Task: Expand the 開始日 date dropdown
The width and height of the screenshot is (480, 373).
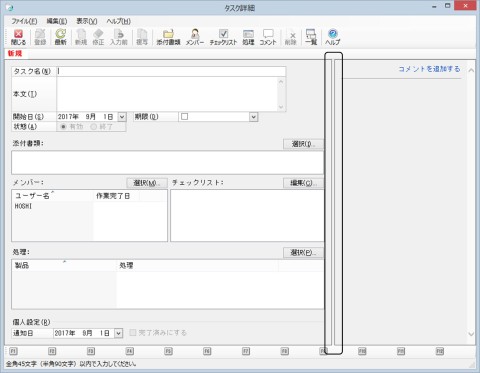Action: (x=122, y=117)
